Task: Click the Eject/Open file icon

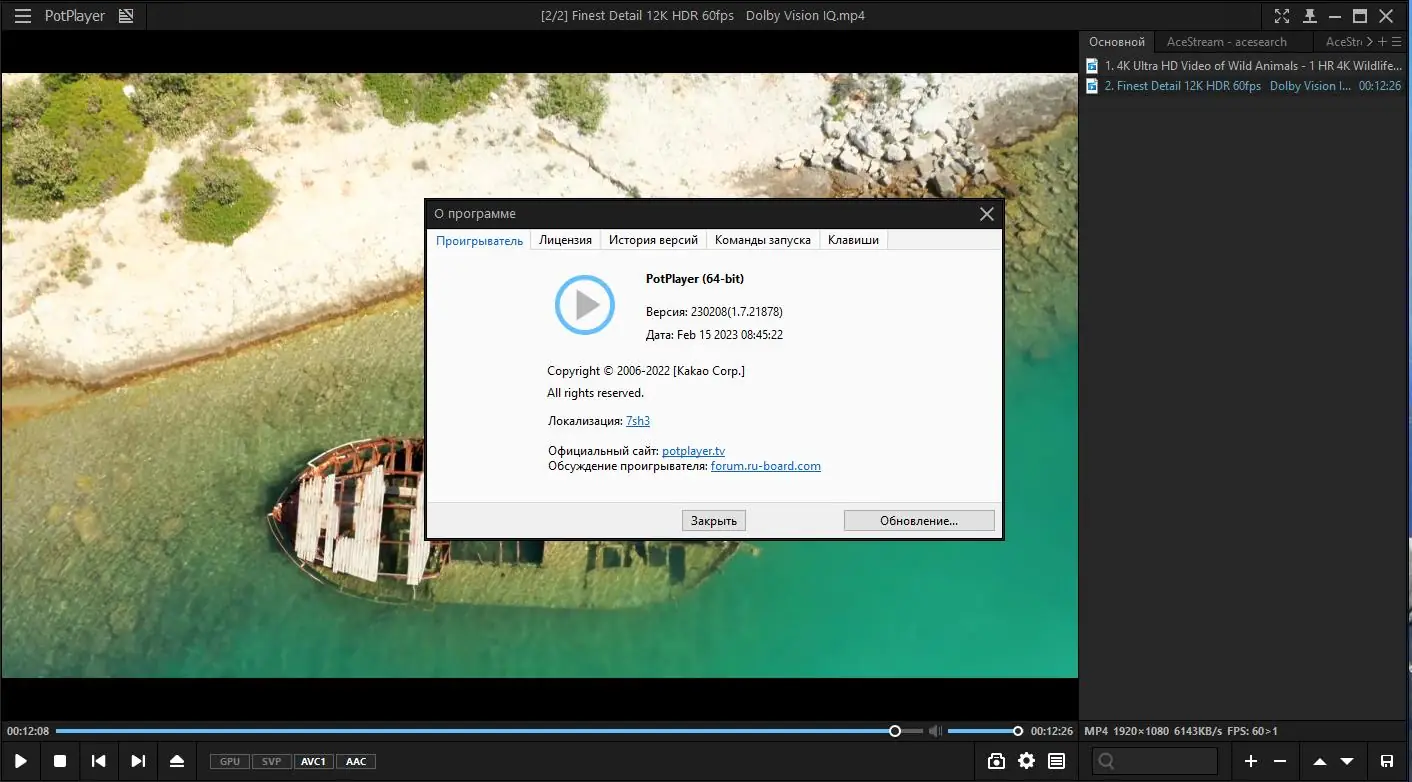Action: [177, 761]
